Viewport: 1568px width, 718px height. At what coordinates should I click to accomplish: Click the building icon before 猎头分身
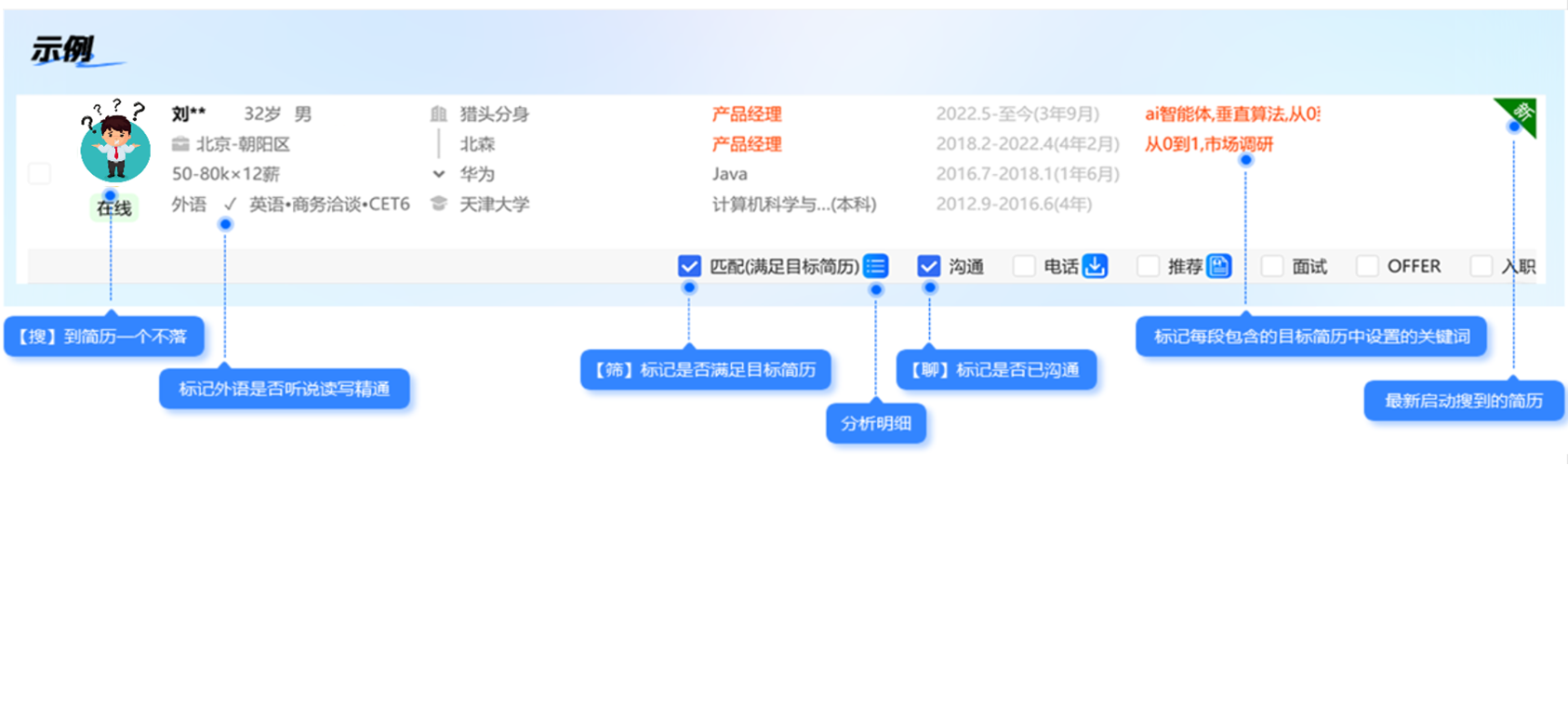pos(439,113)
